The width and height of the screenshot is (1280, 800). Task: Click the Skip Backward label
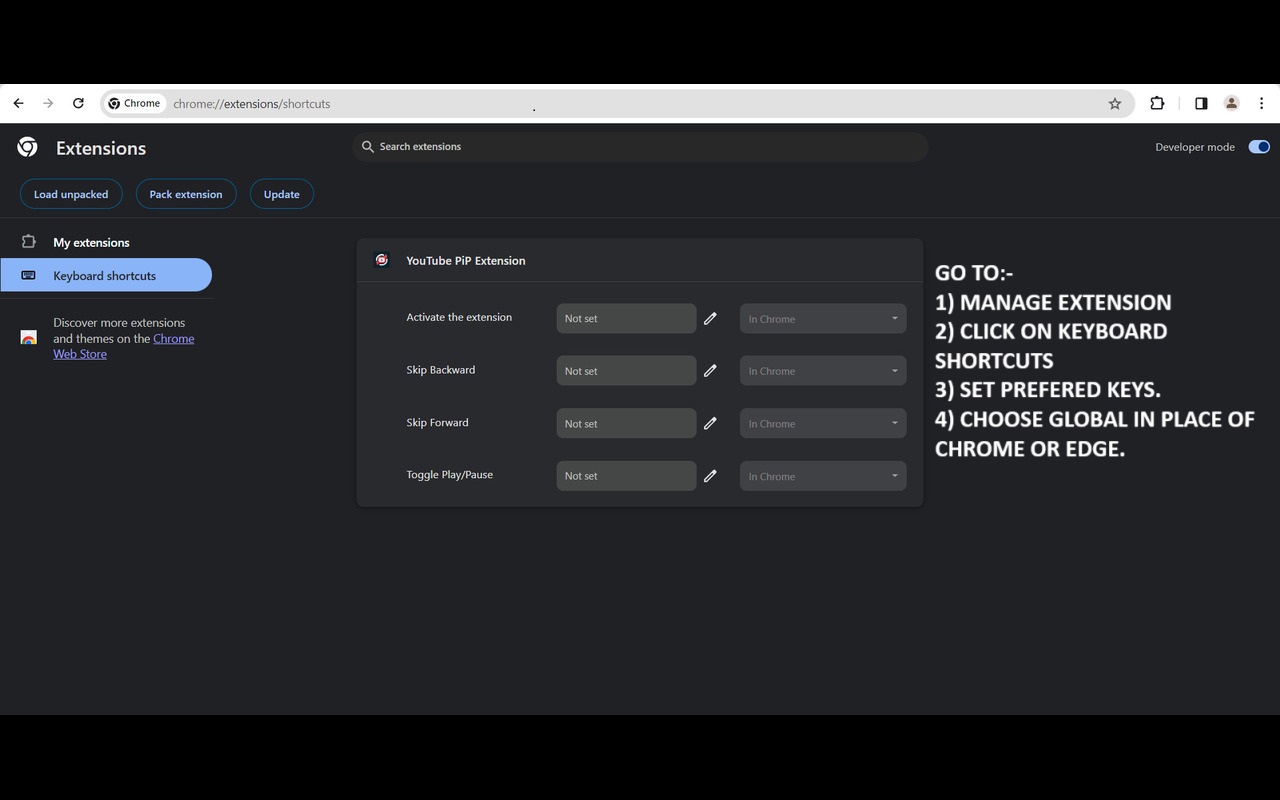tap(441, 369)
